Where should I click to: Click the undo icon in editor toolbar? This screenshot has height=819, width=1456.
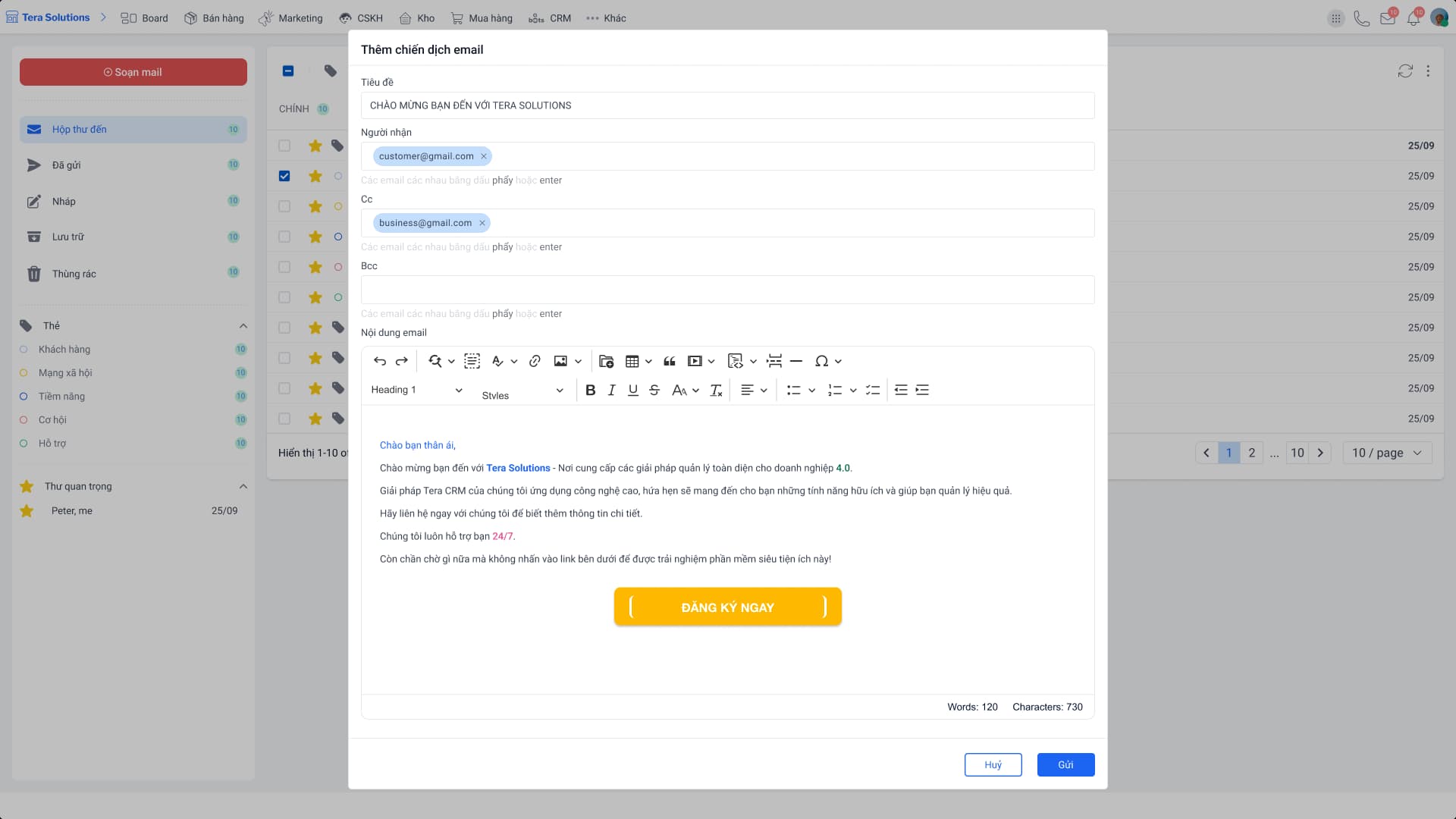coord(380,361)
